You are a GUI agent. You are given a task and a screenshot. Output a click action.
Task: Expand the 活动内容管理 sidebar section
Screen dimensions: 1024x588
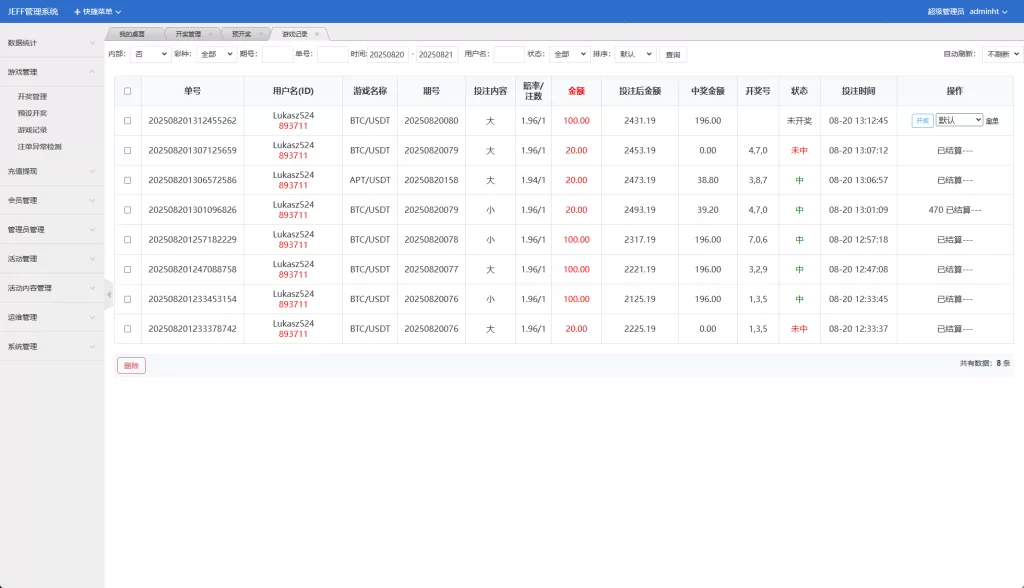coord(52,288)
